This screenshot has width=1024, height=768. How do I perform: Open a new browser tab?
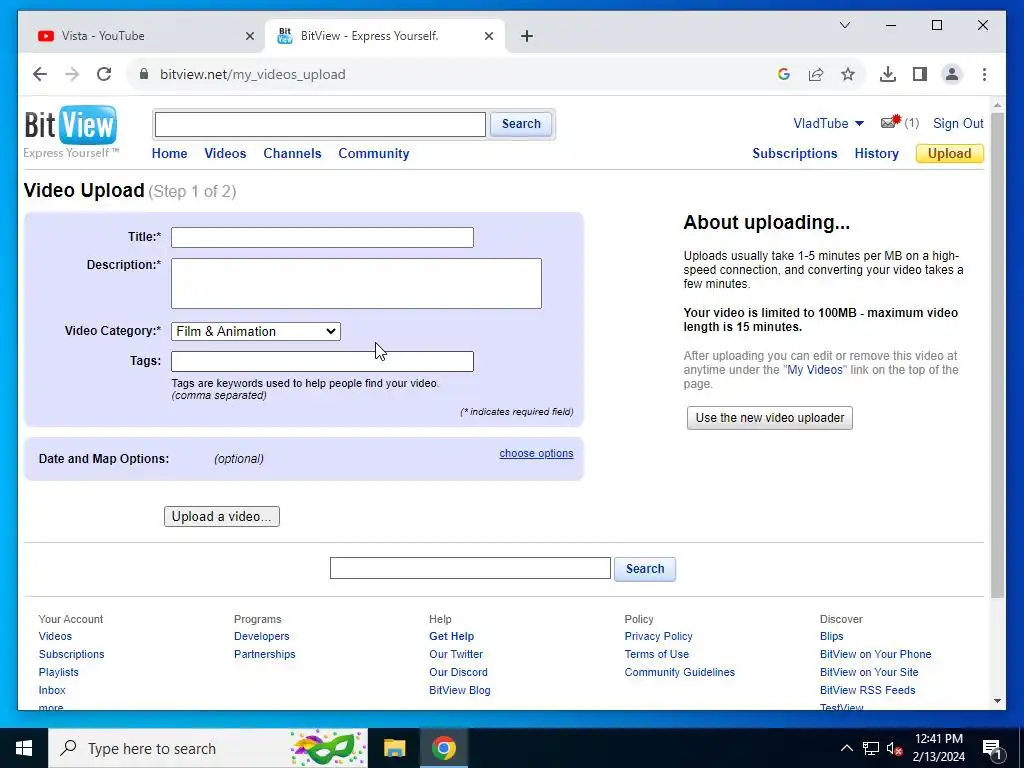527,36
